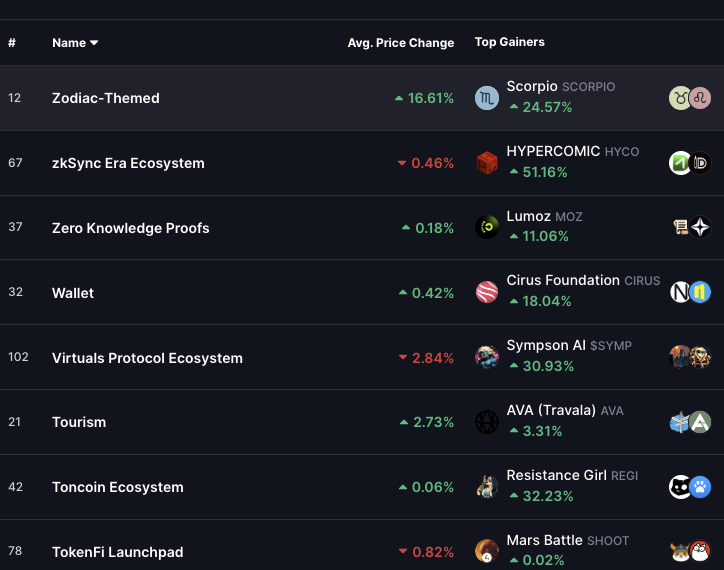
Task: Click the blue signpost icon in the Tourism row
Action: (680, 422)
